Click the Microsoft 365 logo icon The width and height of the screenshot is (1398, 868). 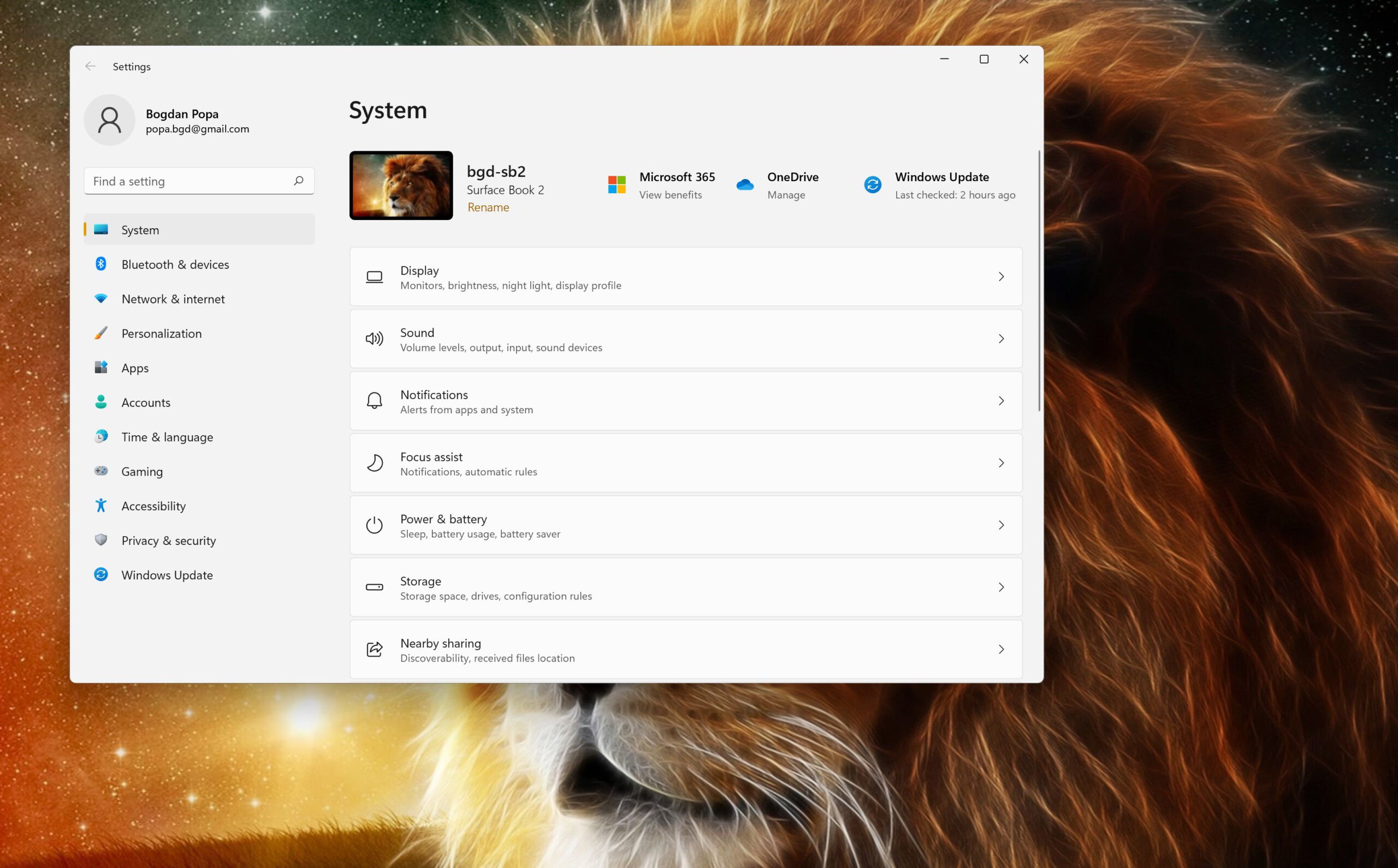pos(617,185)
